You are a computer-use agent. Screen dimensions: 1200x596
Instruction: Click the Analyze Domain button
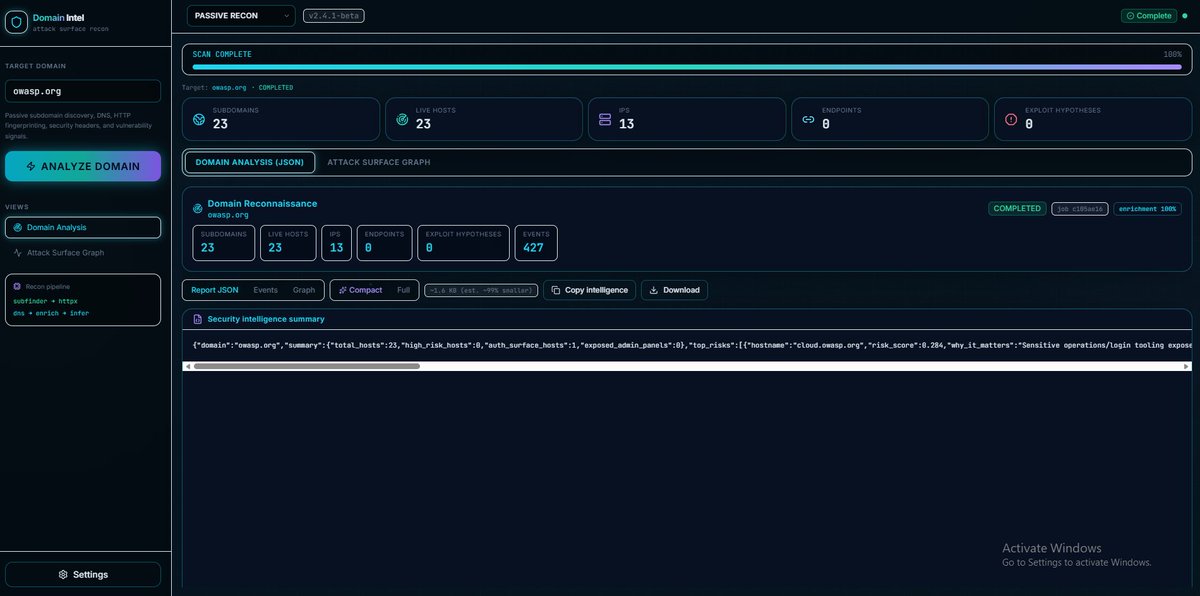pos(83,166)
